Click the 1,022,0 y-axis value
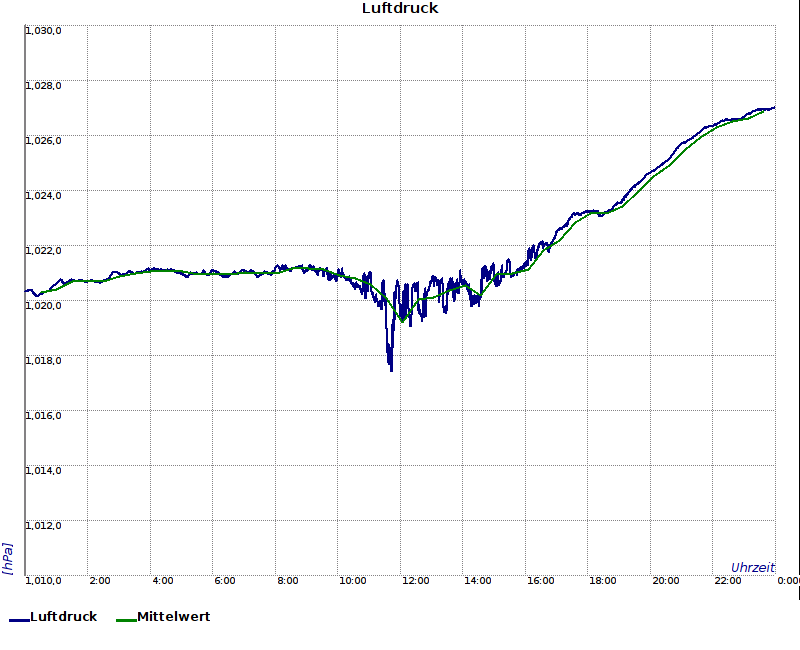Screen dimensions: 800x650 pyautogui.click(x=43, y=251)
